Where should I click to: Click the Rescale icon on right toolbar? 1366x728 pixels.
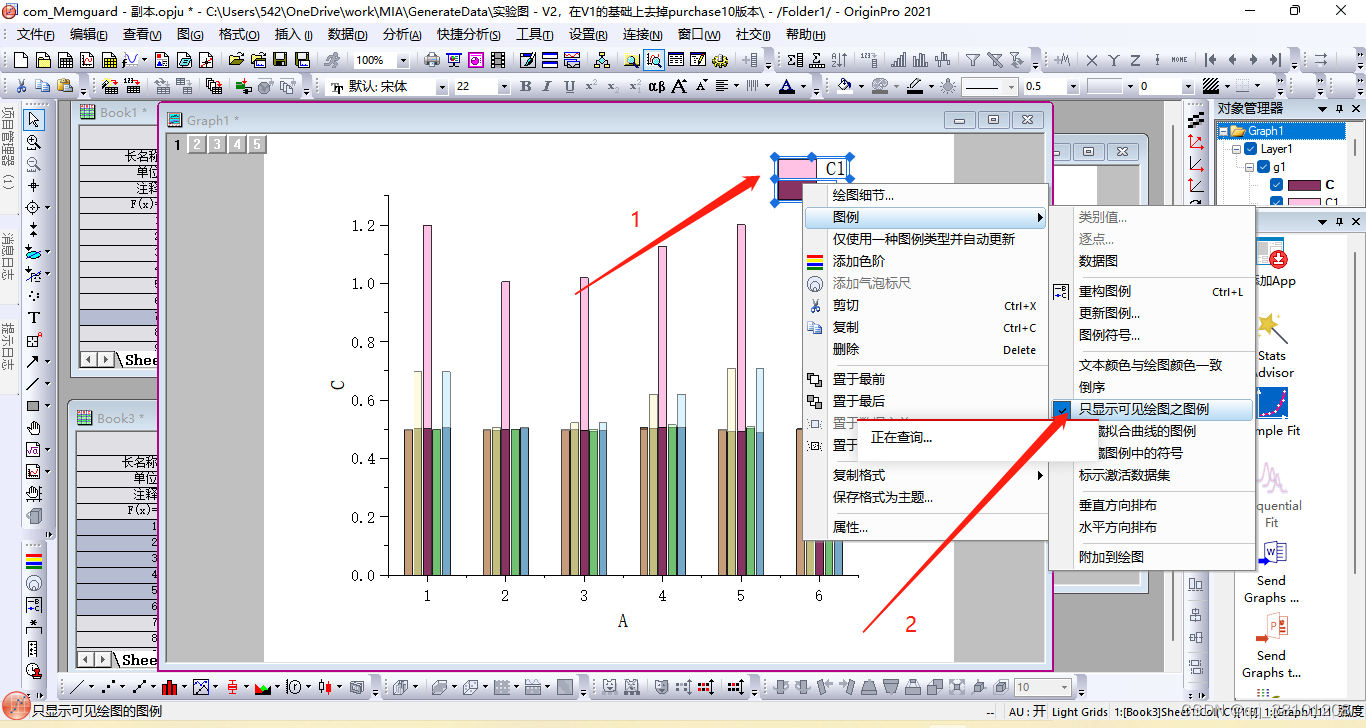[1196, 142]
